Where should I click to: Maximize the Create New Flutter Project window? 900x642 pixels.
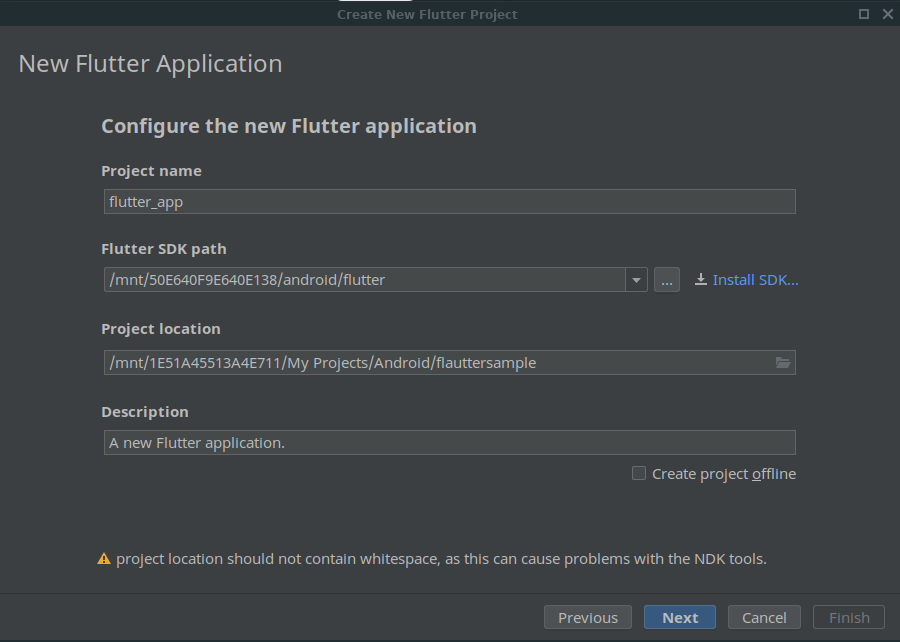(x=864, y=14)
